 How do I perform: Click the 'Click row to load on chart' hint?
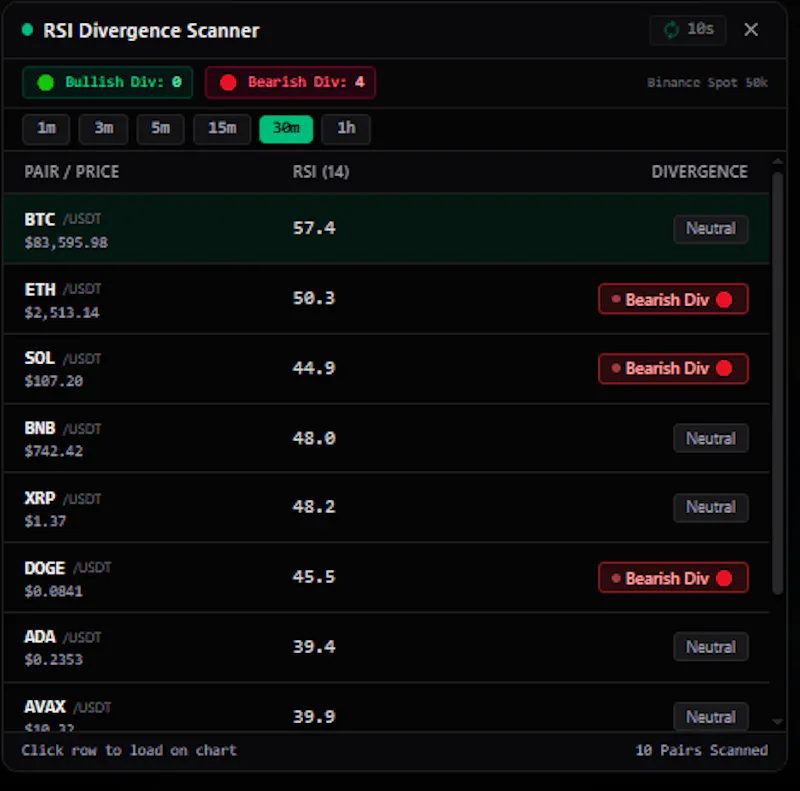pos(129,750)
